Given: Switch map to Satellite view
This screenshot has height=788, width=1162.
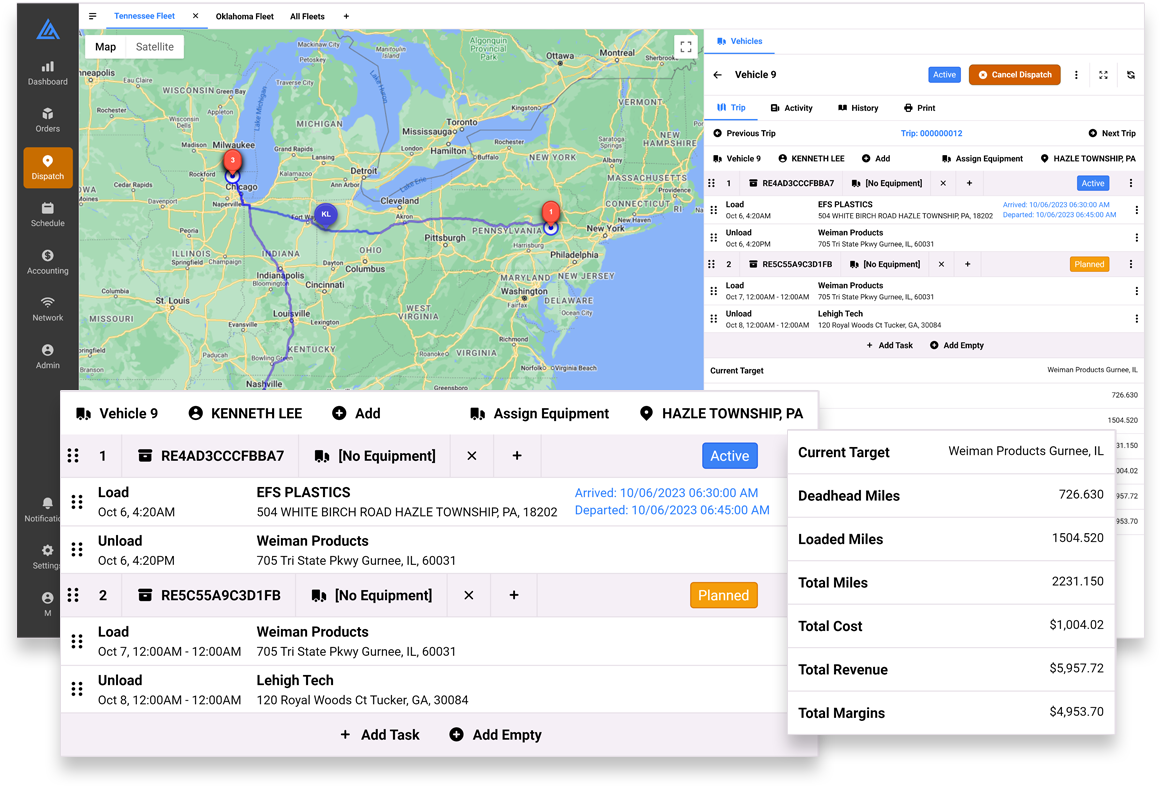Looking at the screenshot, I should click(x=155, y=47).
